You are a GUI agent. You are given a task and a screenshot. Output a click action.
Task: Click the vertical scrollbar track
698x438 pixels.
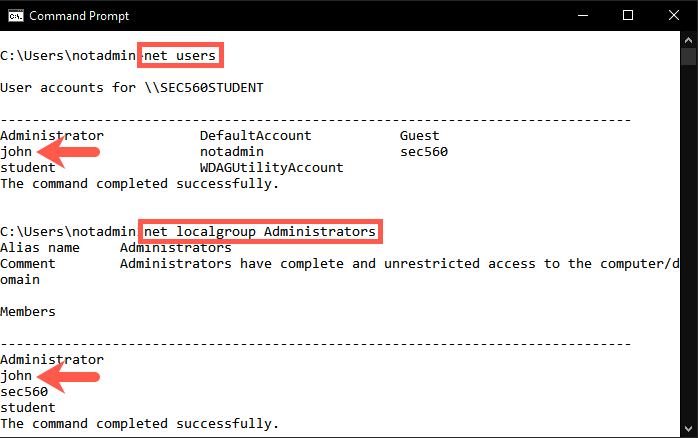coord(689,250)
